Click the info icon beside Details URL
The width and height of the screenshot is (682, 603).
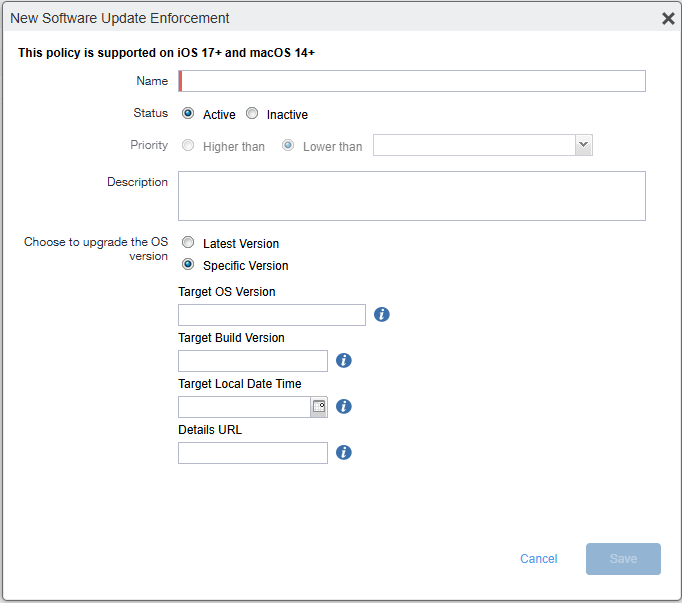click(343, 453)
